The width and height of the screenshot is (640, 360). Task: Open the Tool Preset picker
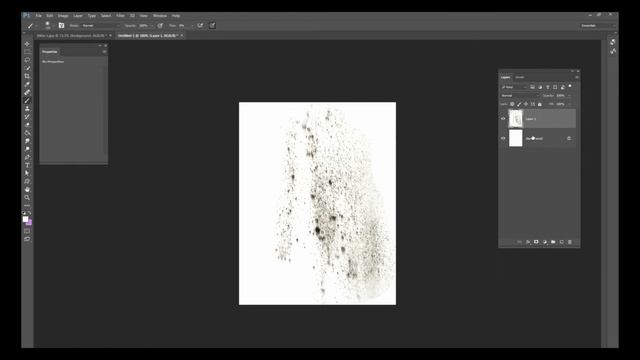pos(31,25)
